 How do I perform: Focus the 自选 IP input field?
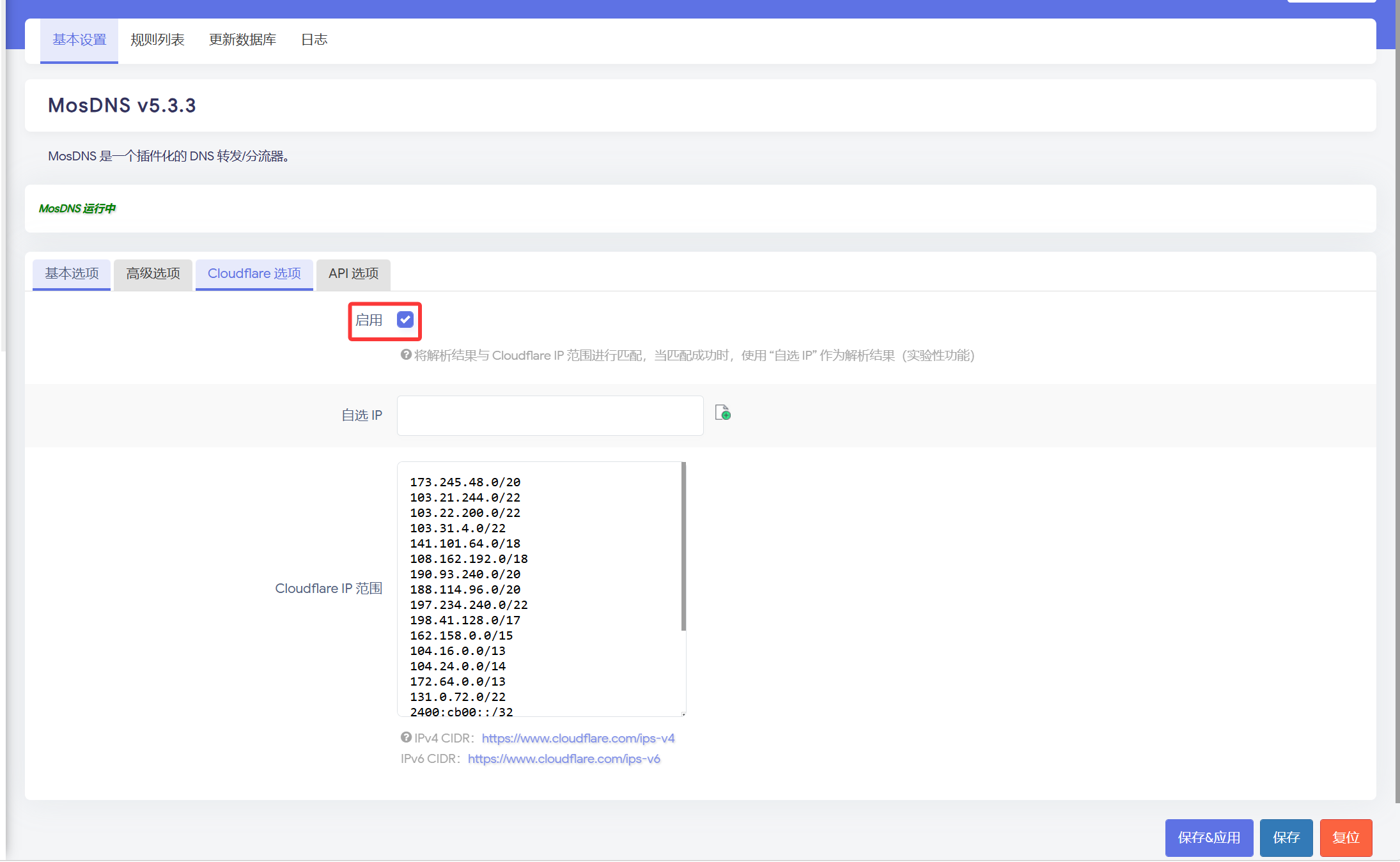point(550,415)
